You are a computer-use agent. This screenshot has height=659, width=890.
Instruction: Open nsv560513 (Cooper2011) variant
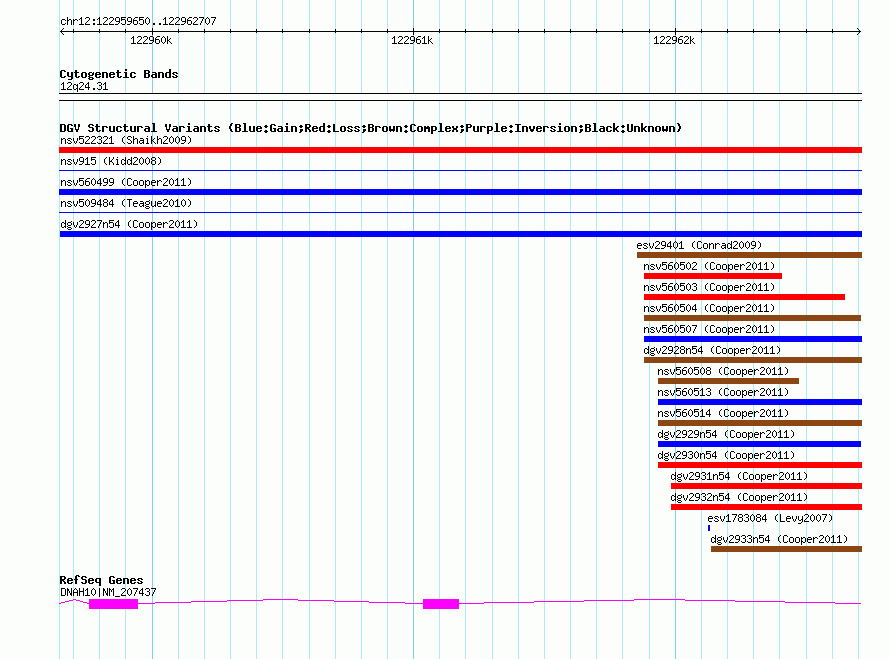tap(723, 392)
